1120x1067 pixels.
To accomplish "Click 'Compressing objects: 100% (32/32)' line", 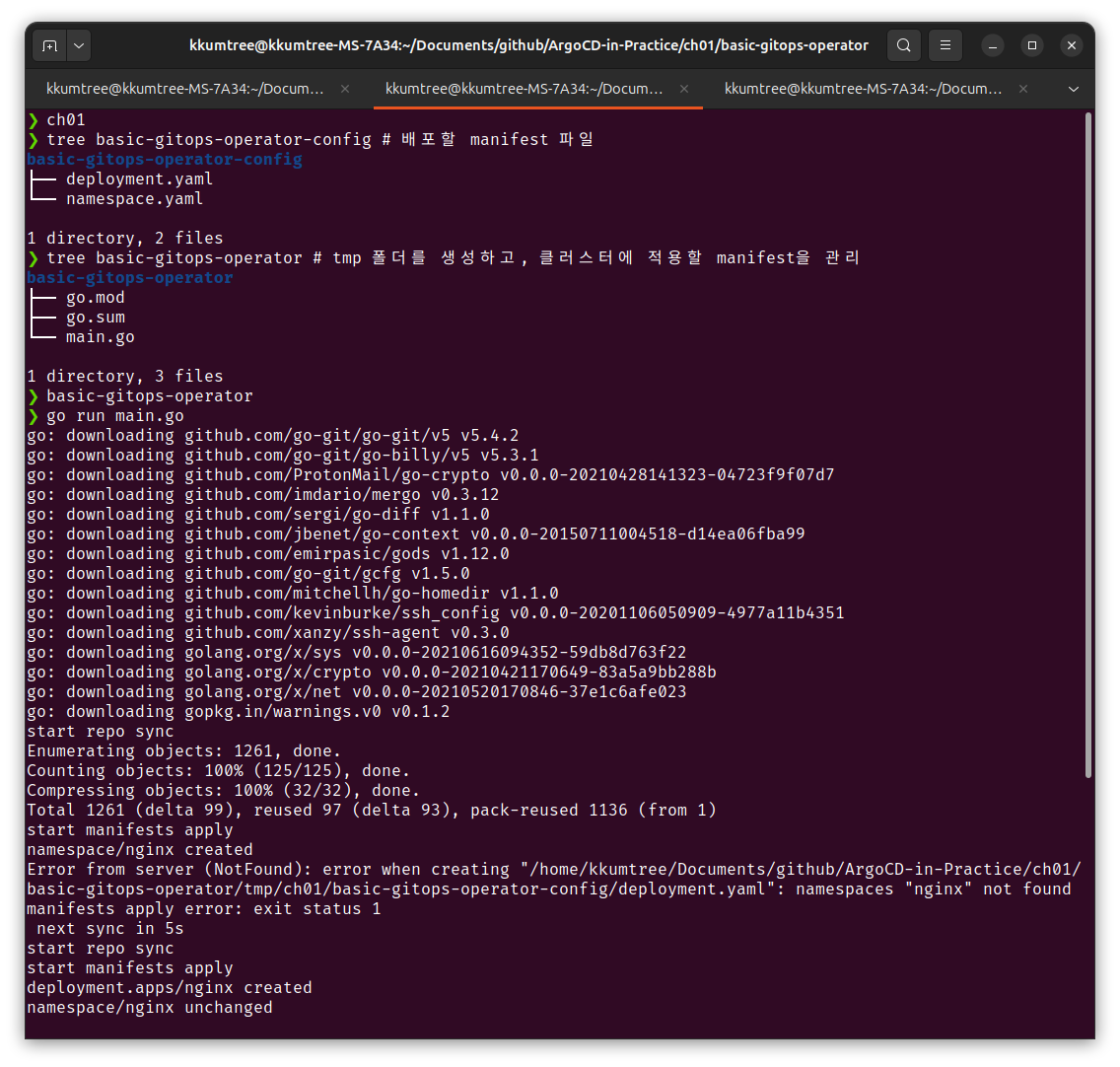I will (x=224, y=791).
